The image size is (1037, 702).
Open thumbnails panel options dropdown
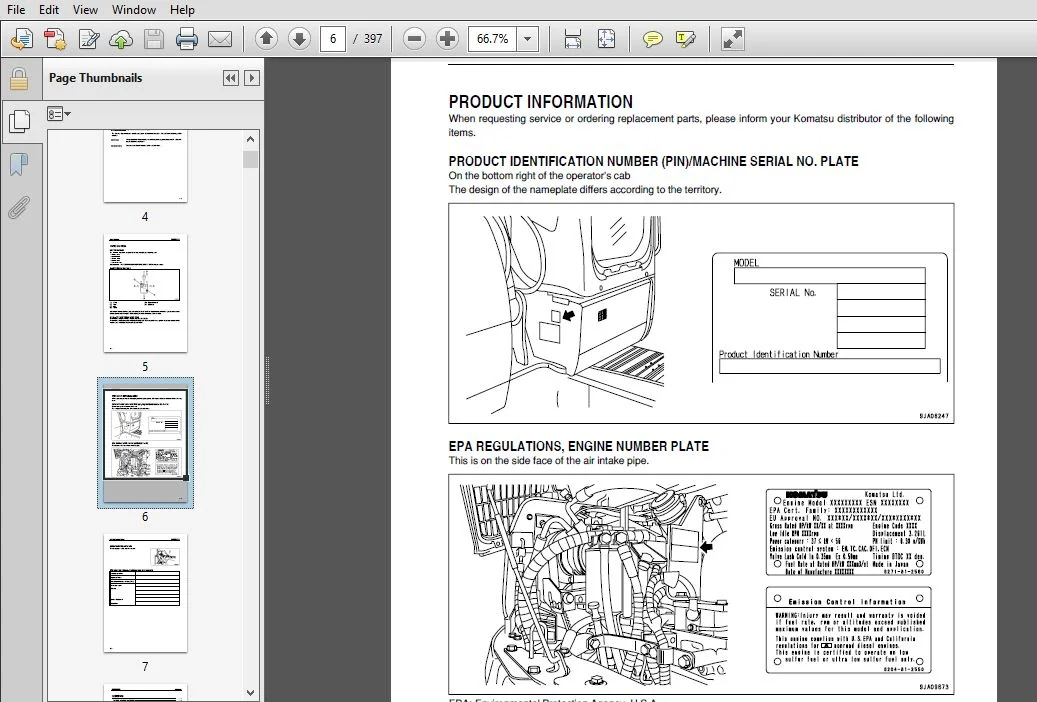(59, 114)
